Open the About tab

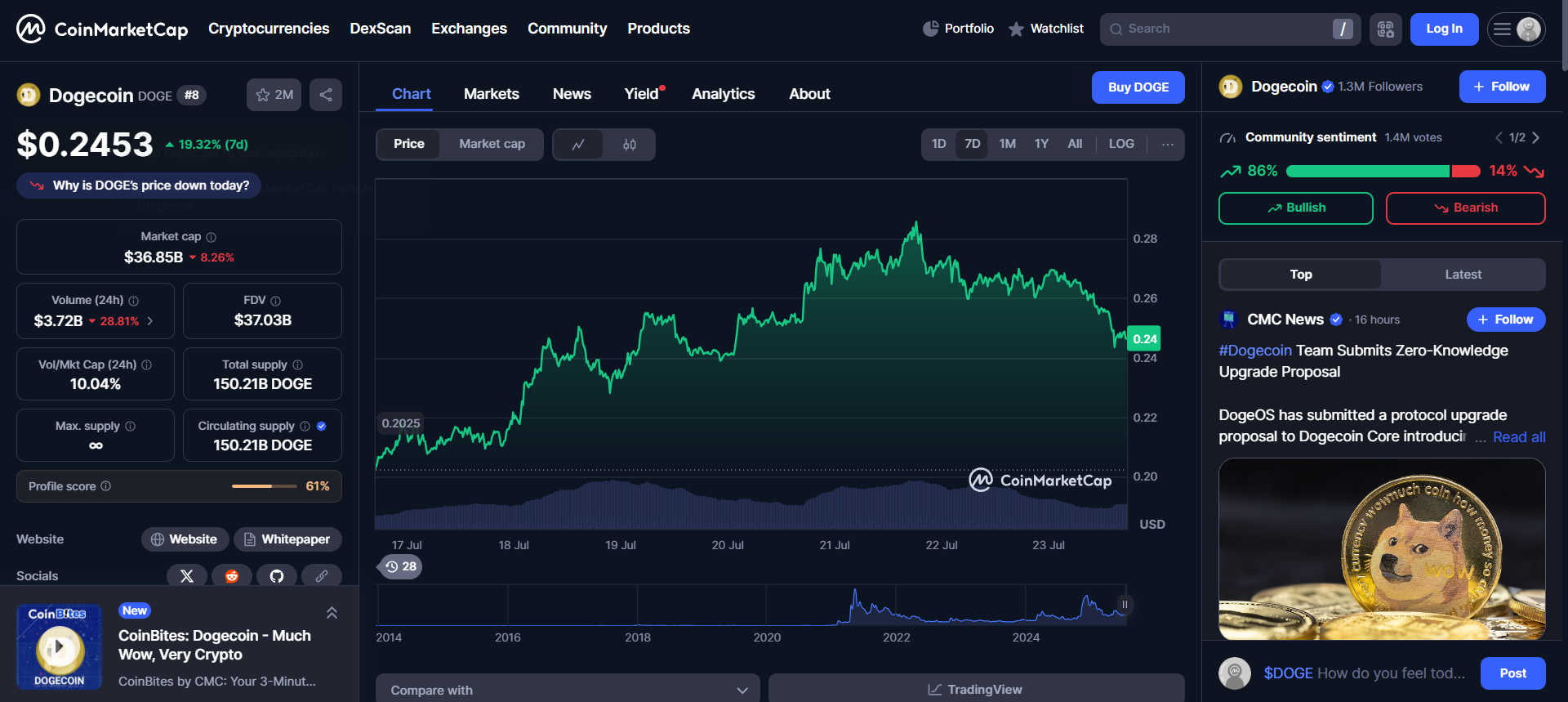[x=809, y=94]
